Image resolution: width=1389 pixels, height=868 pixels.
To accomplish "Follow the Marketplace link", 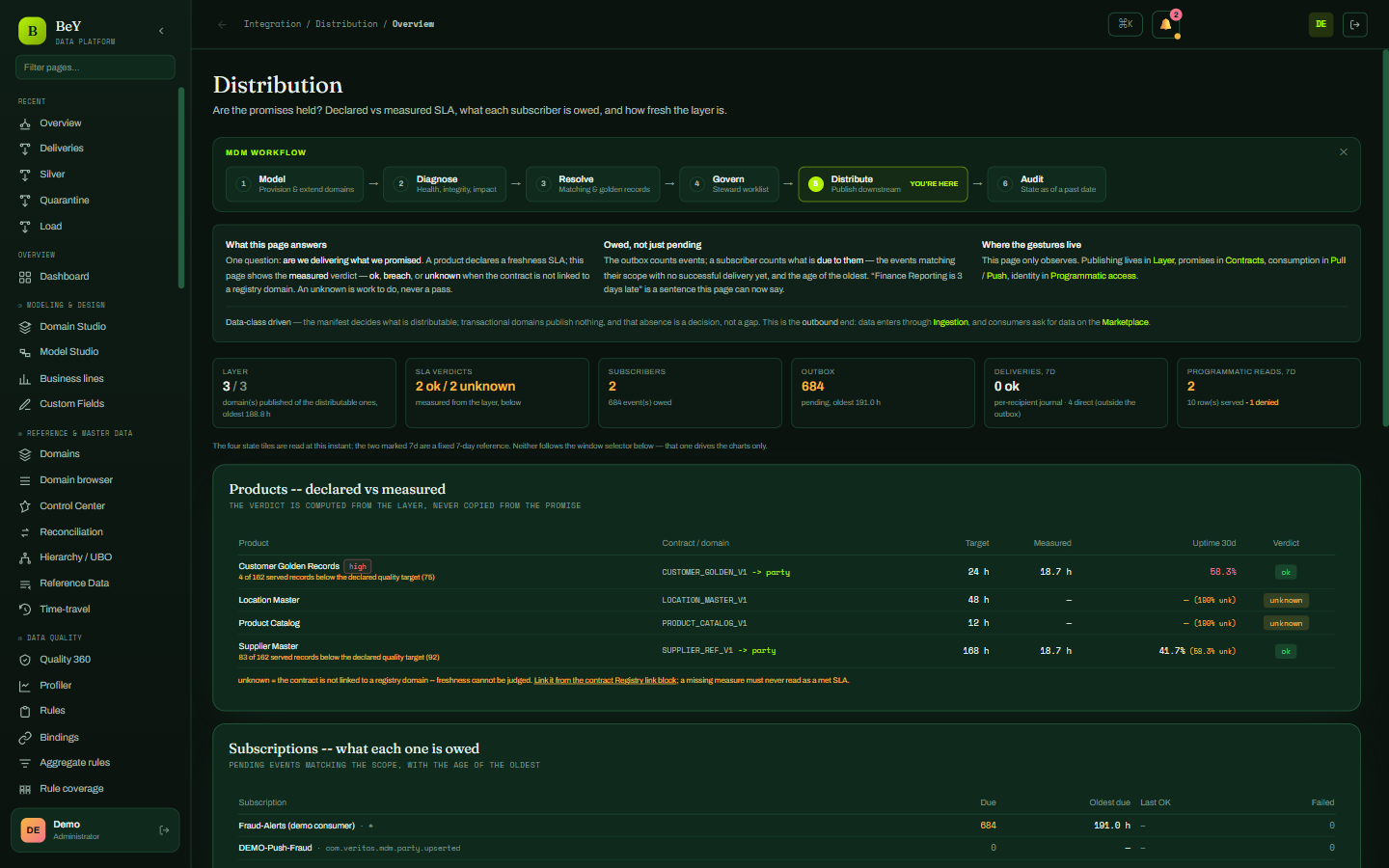I will coord(1125,322).
